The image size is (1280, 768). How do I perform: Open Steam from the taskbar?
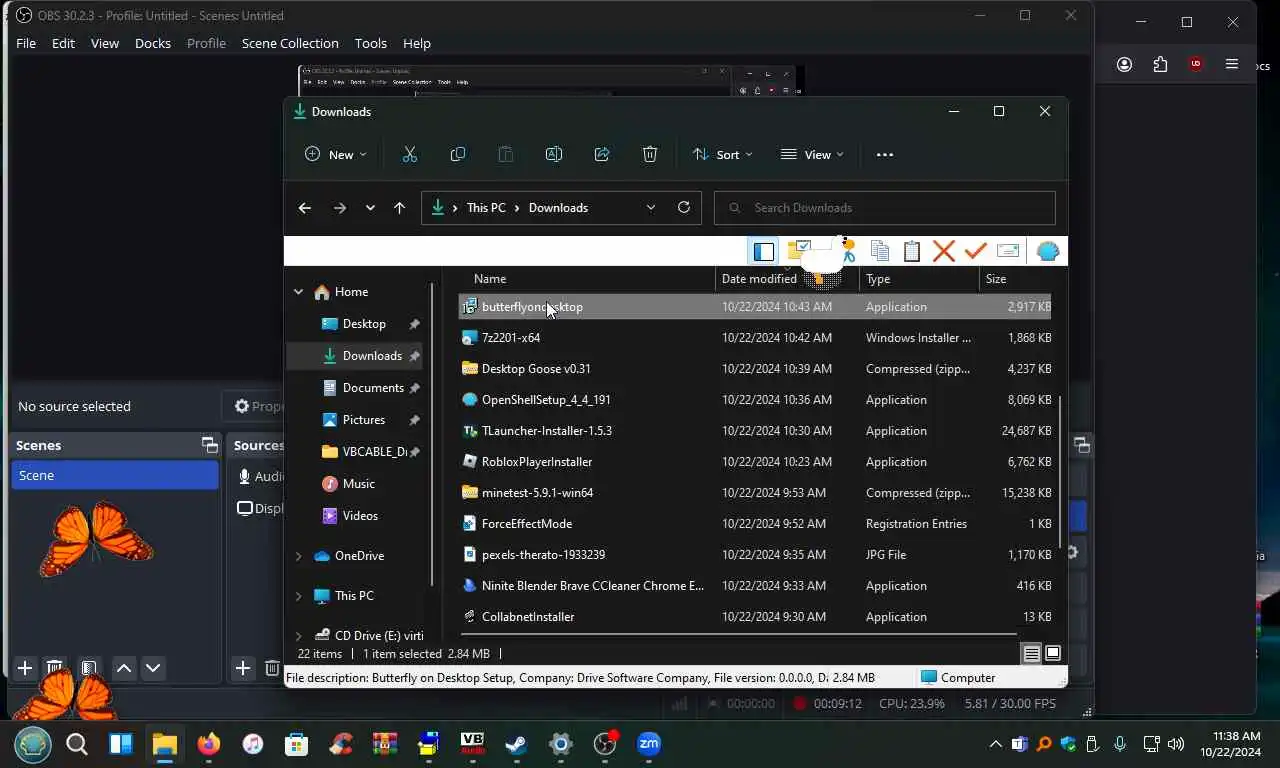pyautogui.click(x=516, y=744)
